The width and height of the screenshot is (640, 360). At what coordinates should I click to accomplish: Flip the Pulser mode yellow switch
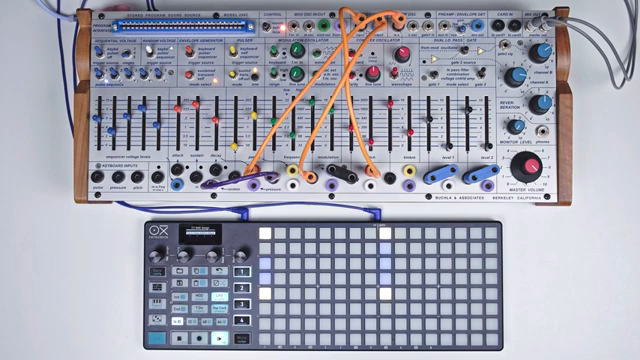pyautogui.click(x=233, y=75)
